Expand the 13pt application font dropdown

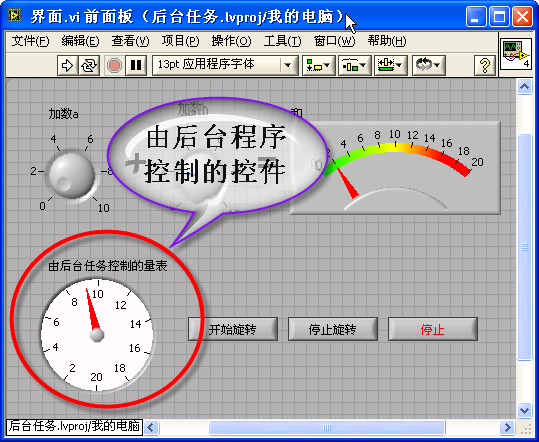point(288,65)
